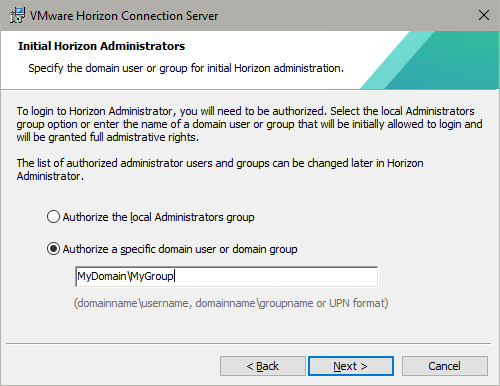500x386 pixels.
Task: Click the MyDomain\MyGroup input field
Action: 227,276
